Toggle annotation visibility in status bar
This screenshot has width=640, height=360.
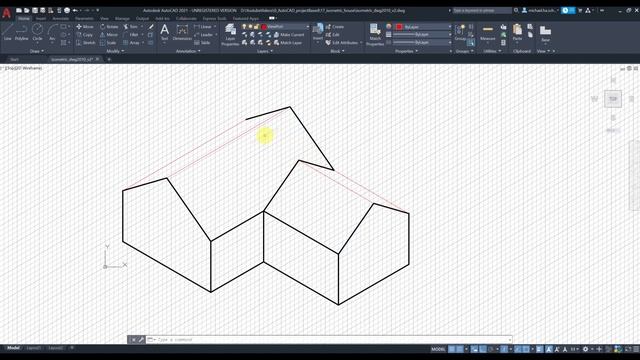(x=549, y=349)
